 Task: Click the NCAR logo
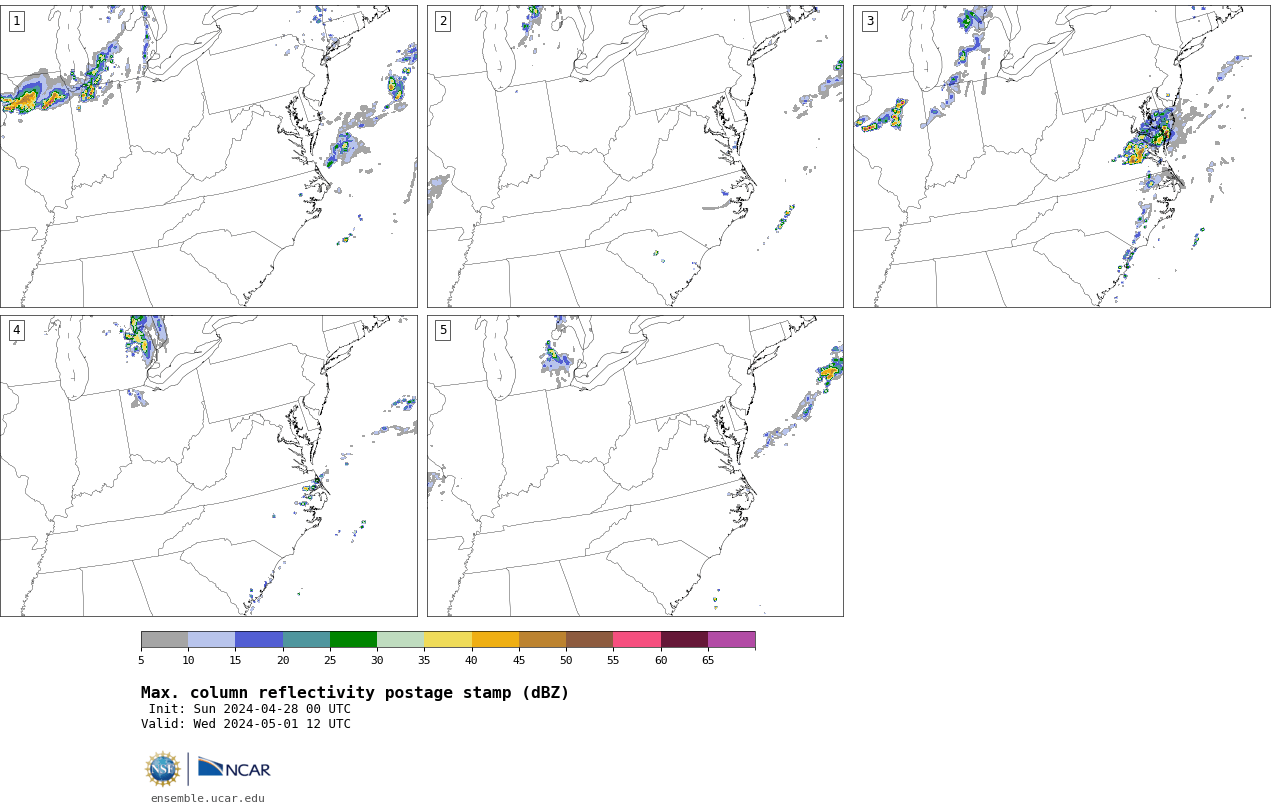pos(235,768)
